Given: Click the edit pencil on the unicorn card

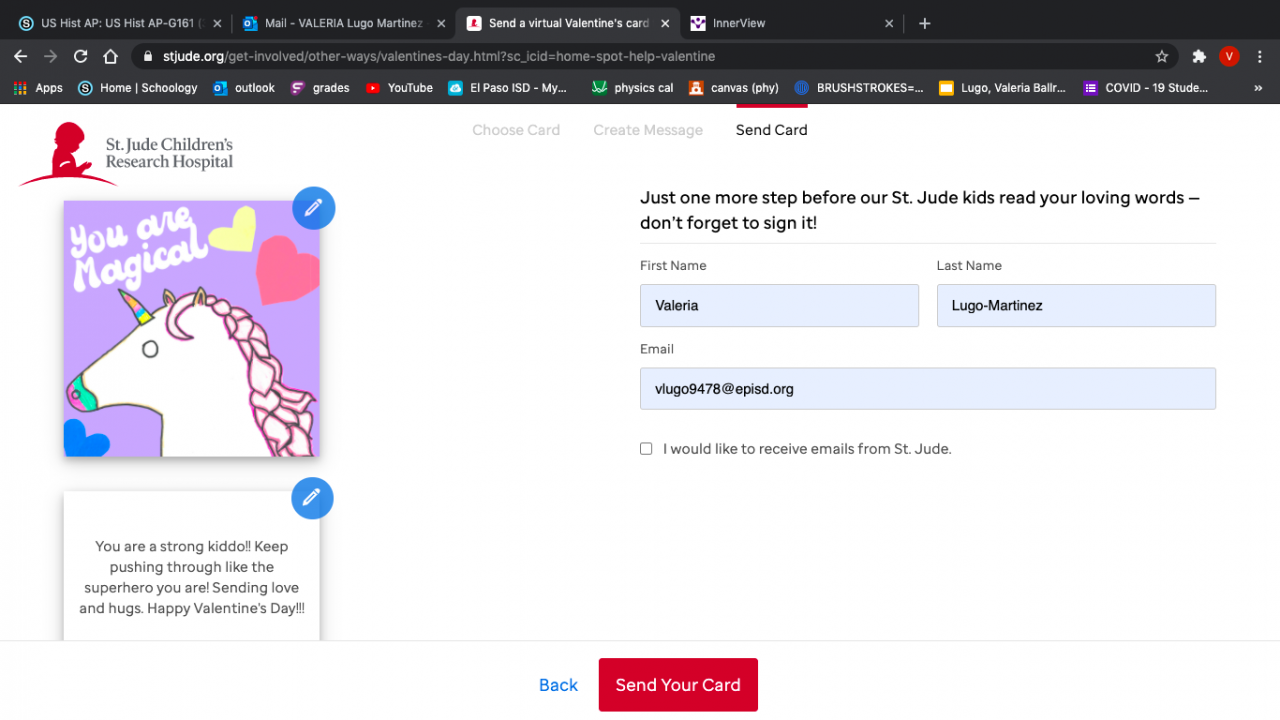Looking at the screenshot, I should coord(314,208).
